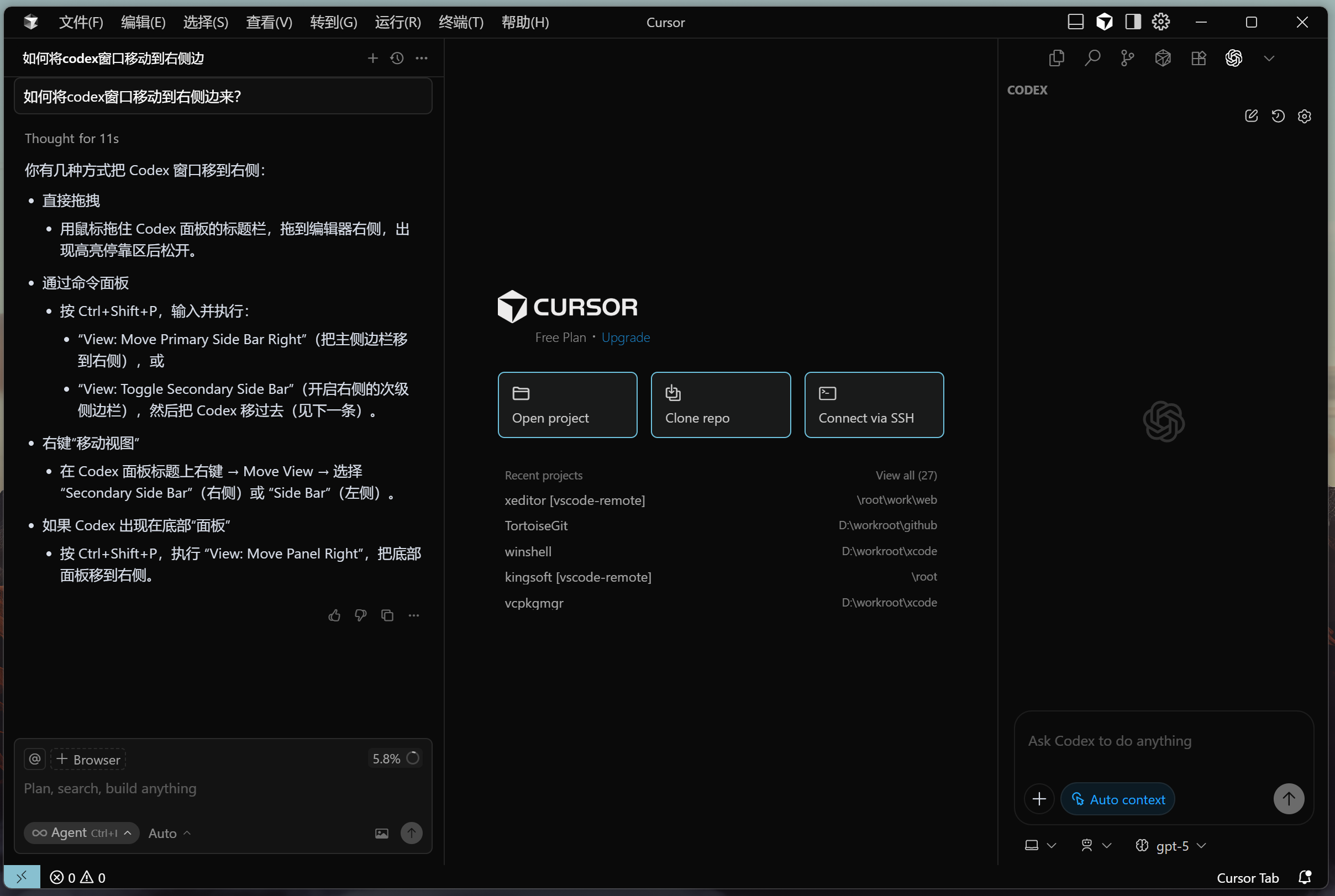1335x896 pixels.
Task: Click thumbs up on the response
Action: pyautogui.click(x=334, y=615)
